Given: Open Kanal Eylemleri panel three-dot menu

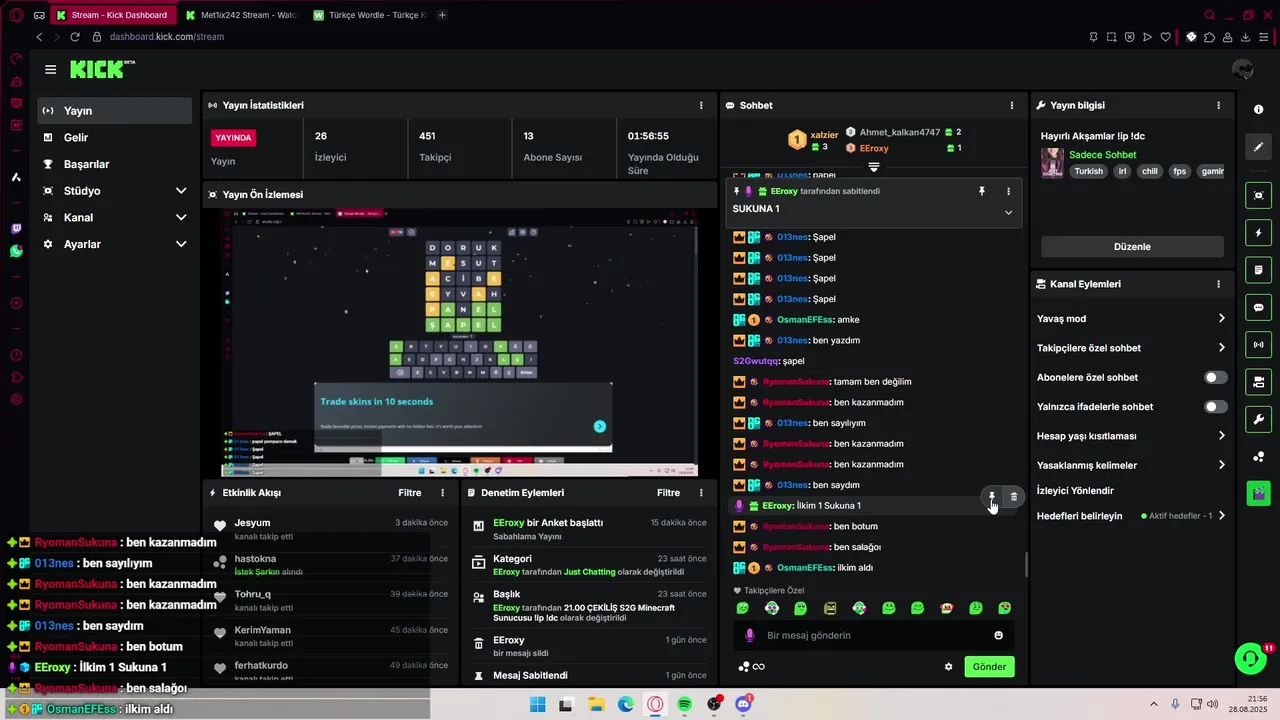Looking at the screenshot, I should [1218, 284].
